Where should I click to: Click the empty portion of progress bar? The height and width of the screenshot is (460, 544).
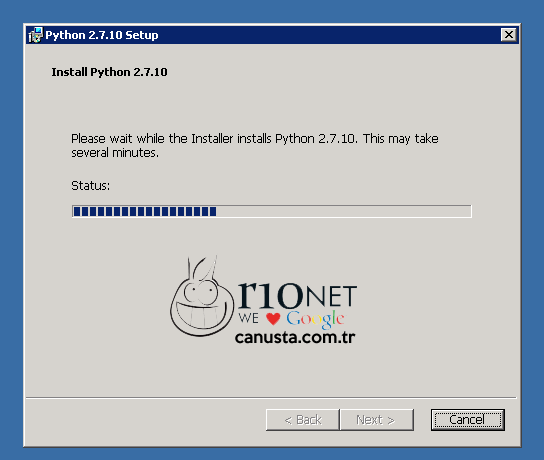click(343, 211)
